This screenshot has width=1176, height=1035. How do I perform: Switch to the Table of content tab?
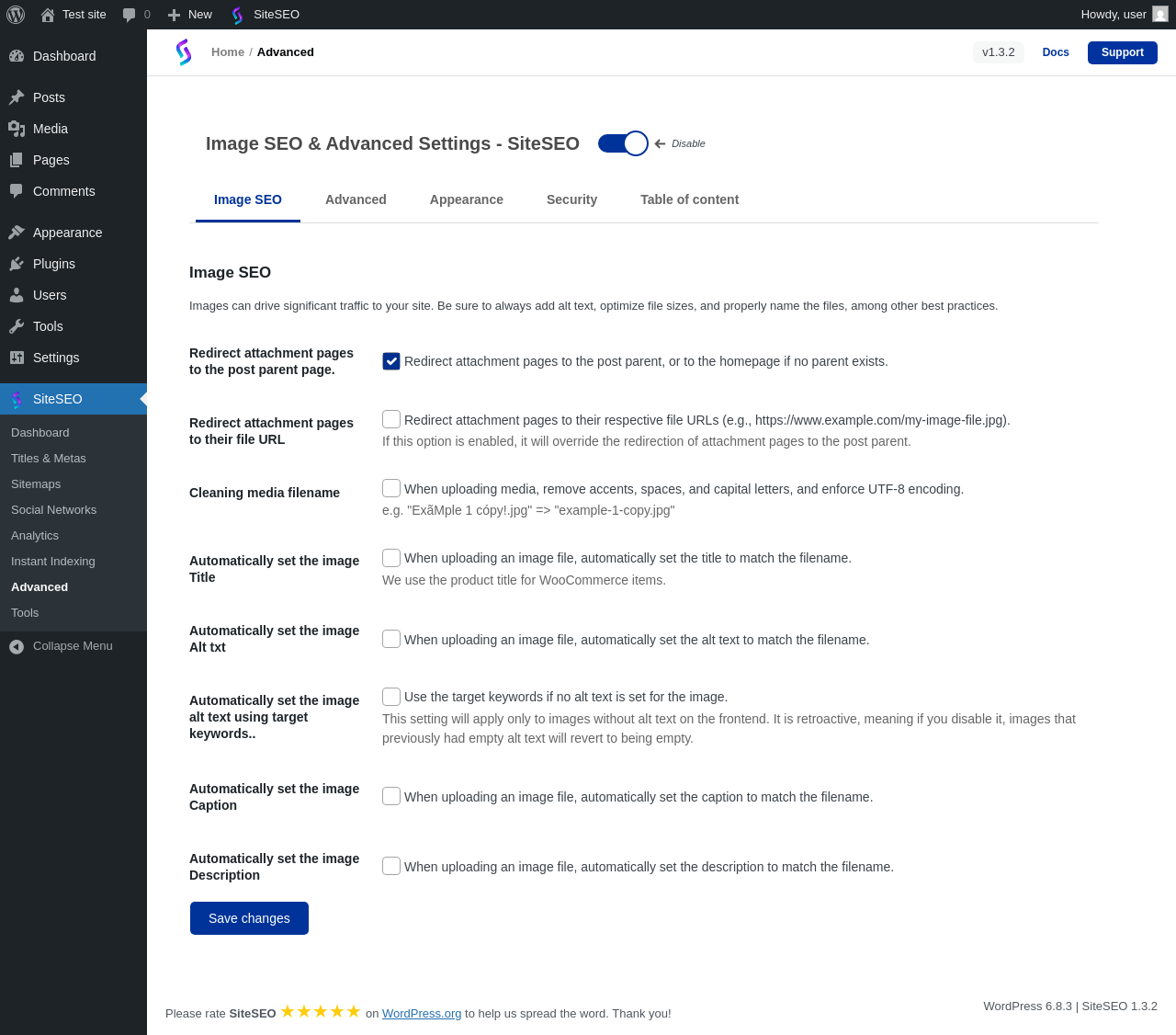coord(689,199)
